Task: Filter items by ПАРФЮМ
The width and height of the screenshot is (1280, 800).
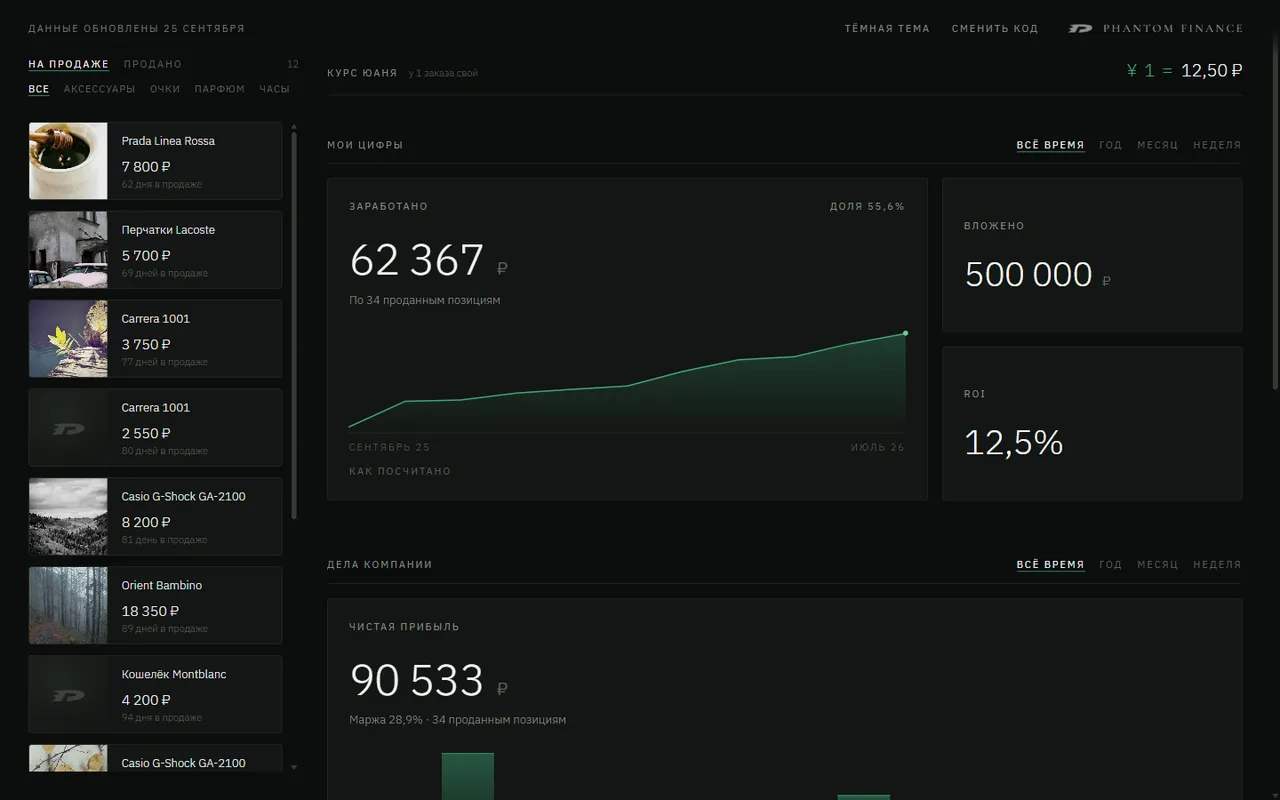Action: pyautogui.click(x=220, y=89)
